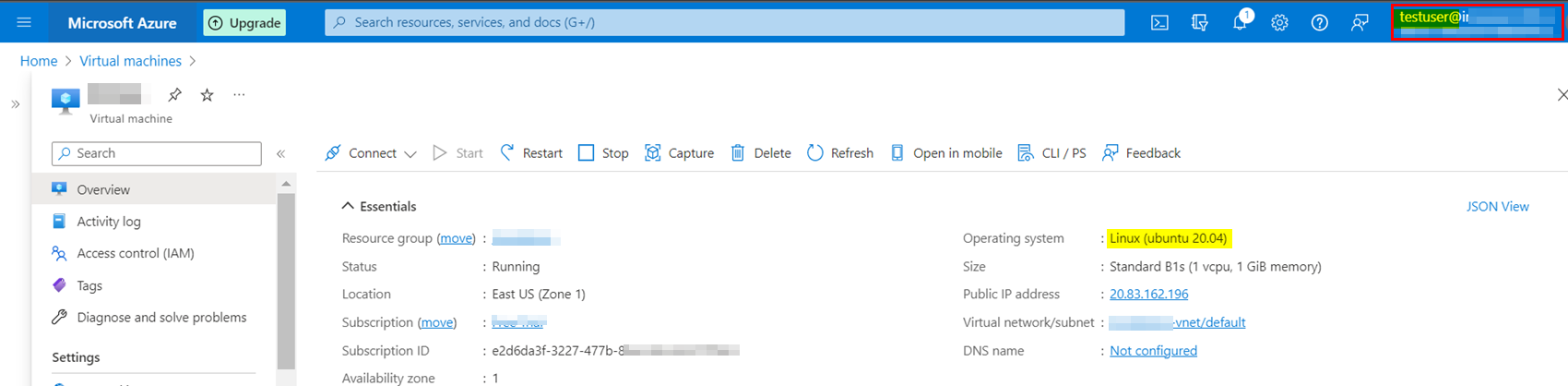1568x386 pixels.
Task: Click the Start command
Action: 458,153
